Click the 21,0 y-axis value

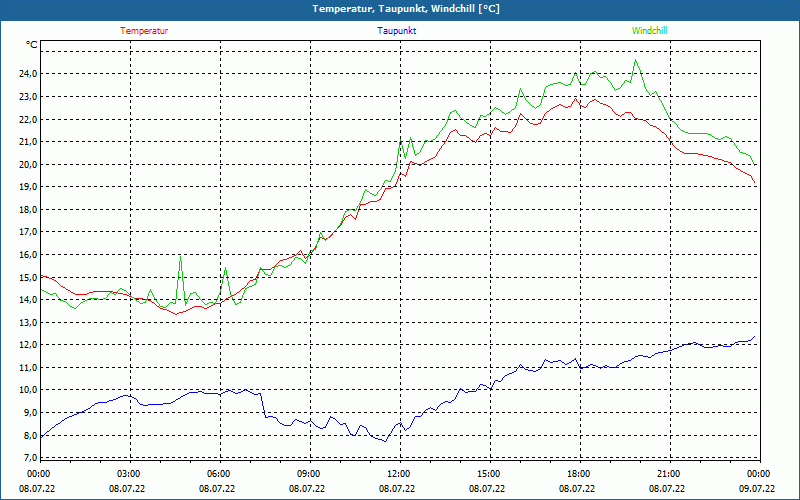pyautogui.click(x=28, y=141)
